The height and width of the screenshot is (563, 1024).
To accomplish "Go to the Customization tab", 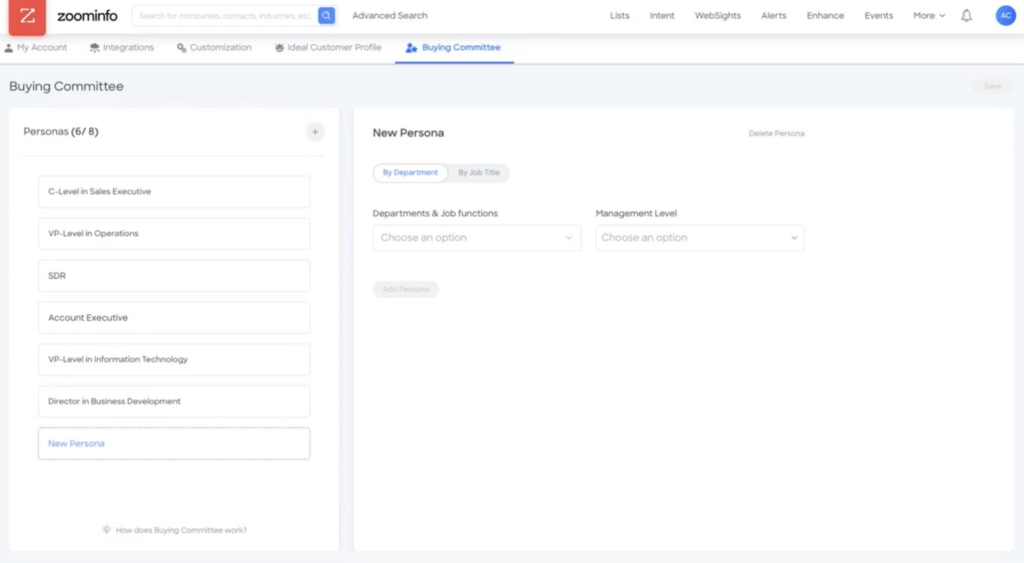I will click(214, 48).
